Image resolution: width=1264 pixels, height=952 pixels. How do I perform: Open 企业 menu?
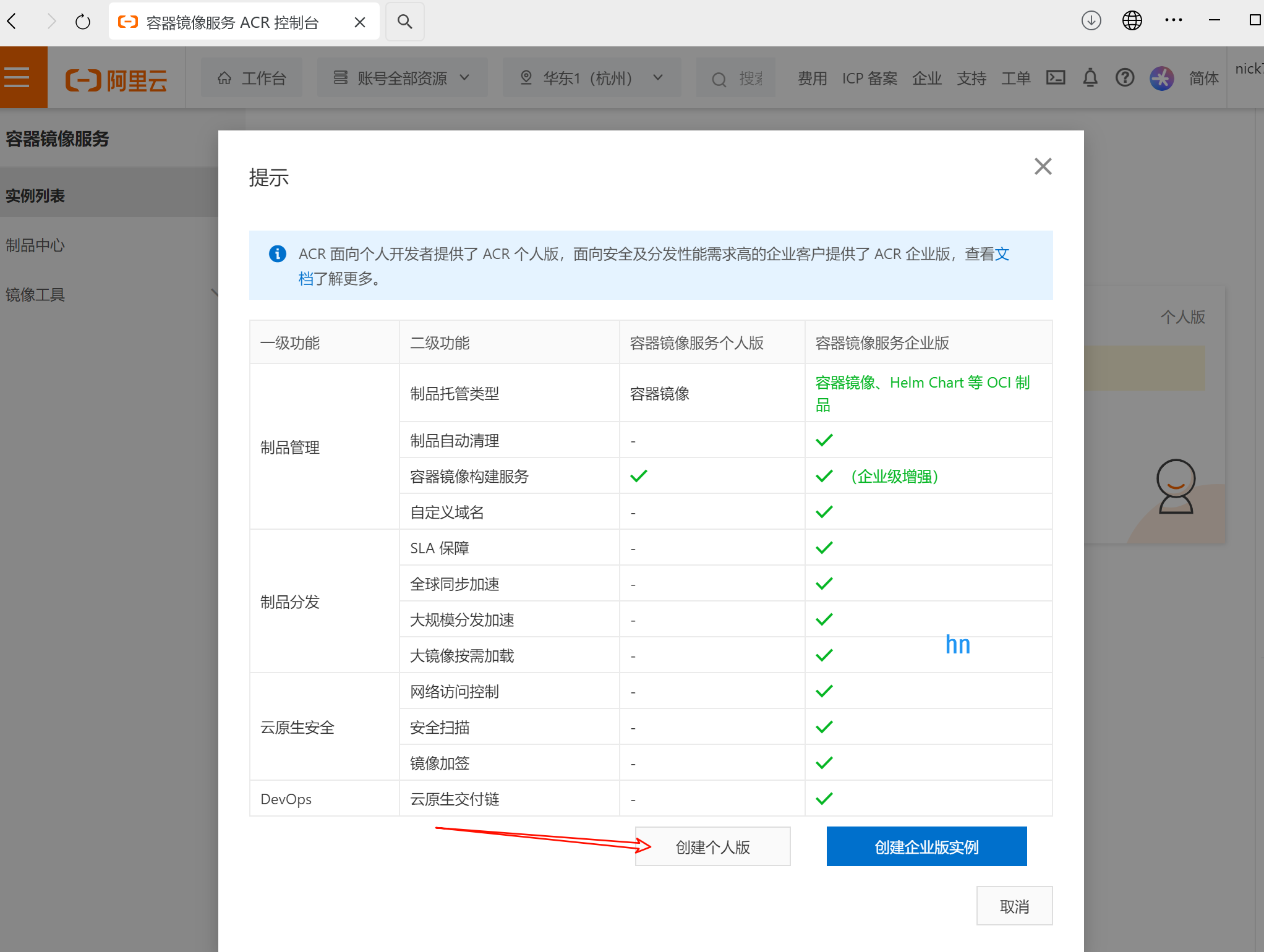tap(926, 79)
